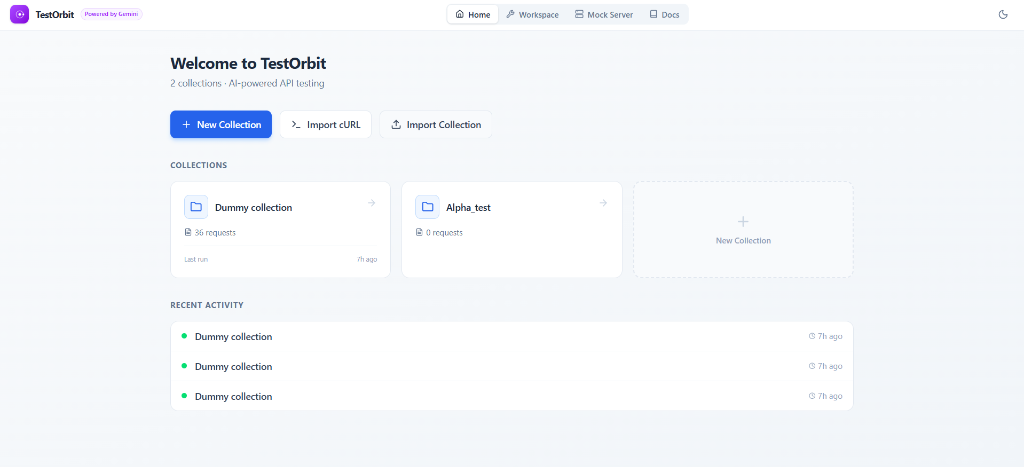
Task: Click the COLLECTIONS section header
Action: (199, 165)
